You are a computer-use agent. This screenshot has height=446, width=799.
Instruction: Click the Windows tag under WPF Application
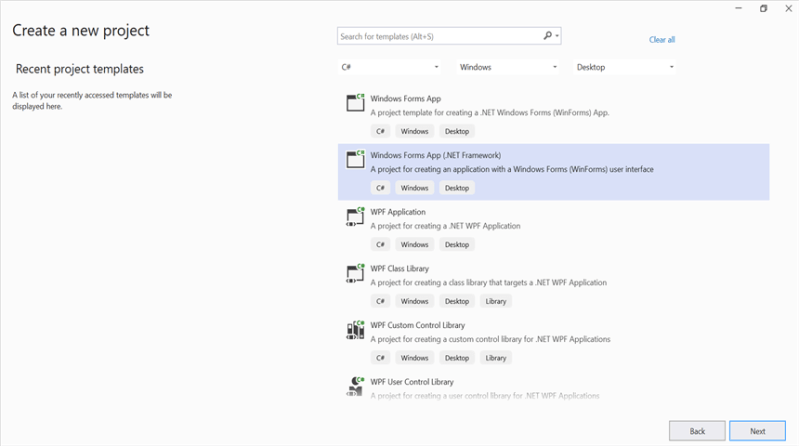414,244
